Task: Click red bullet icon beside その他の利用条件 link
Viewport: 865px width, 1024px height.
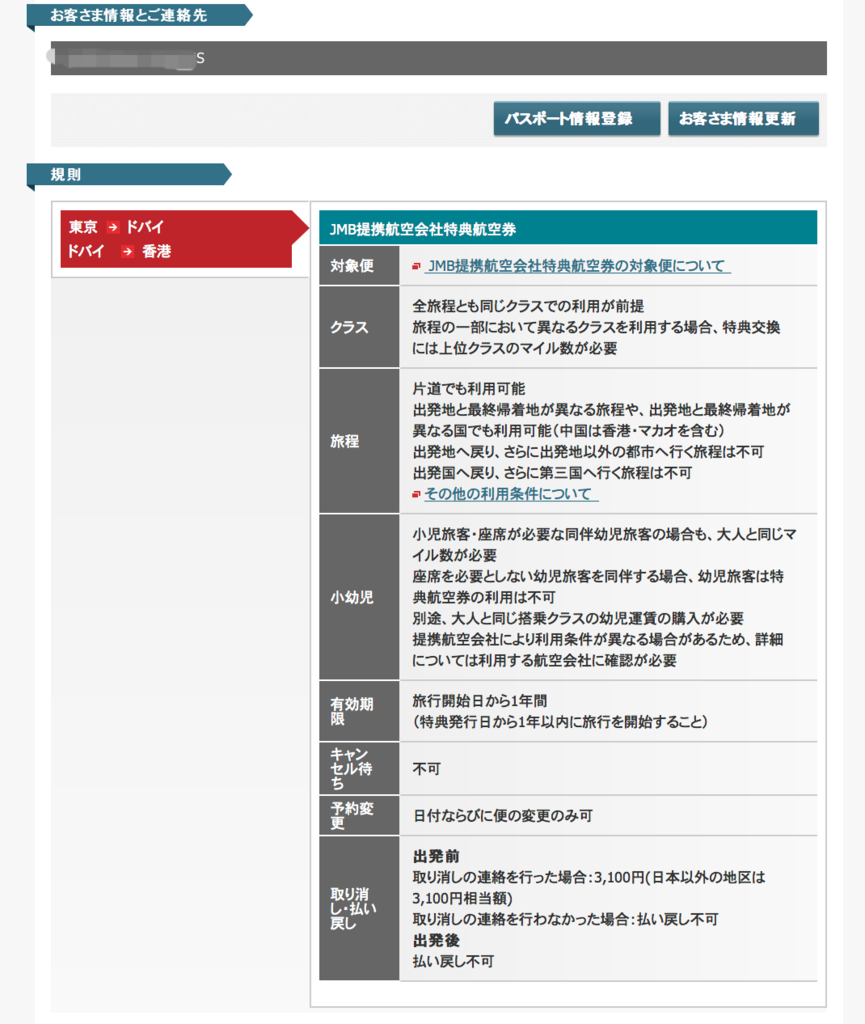Action: tap(416, 494)
